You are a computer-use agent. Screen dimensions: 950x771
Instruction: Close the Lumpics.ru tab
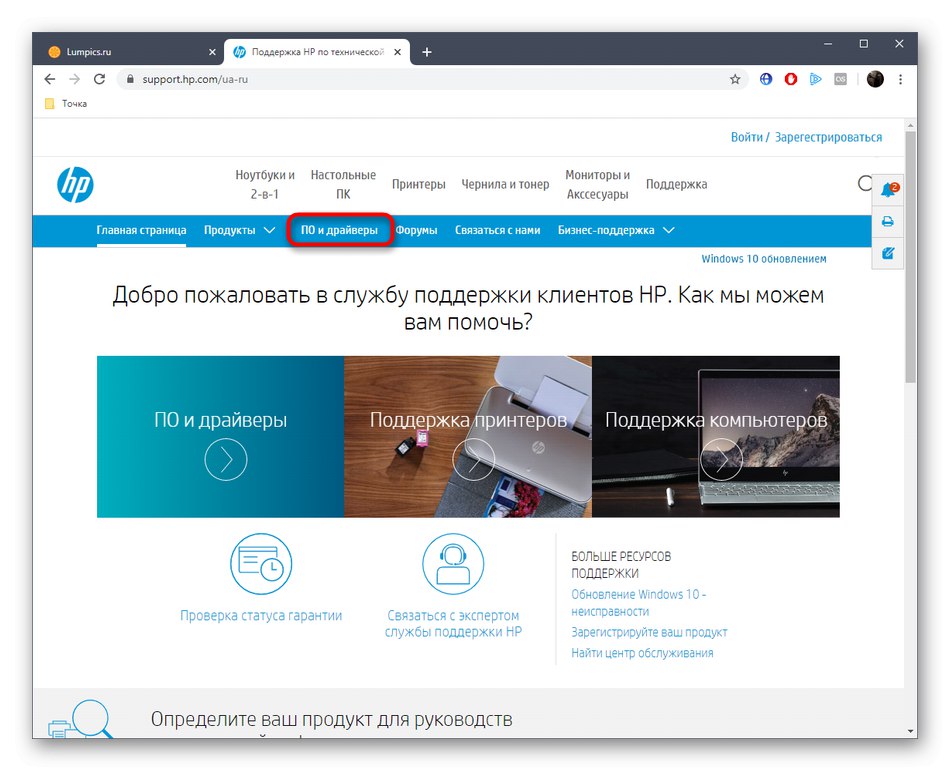pyautogui.click(x=212, y=52)
